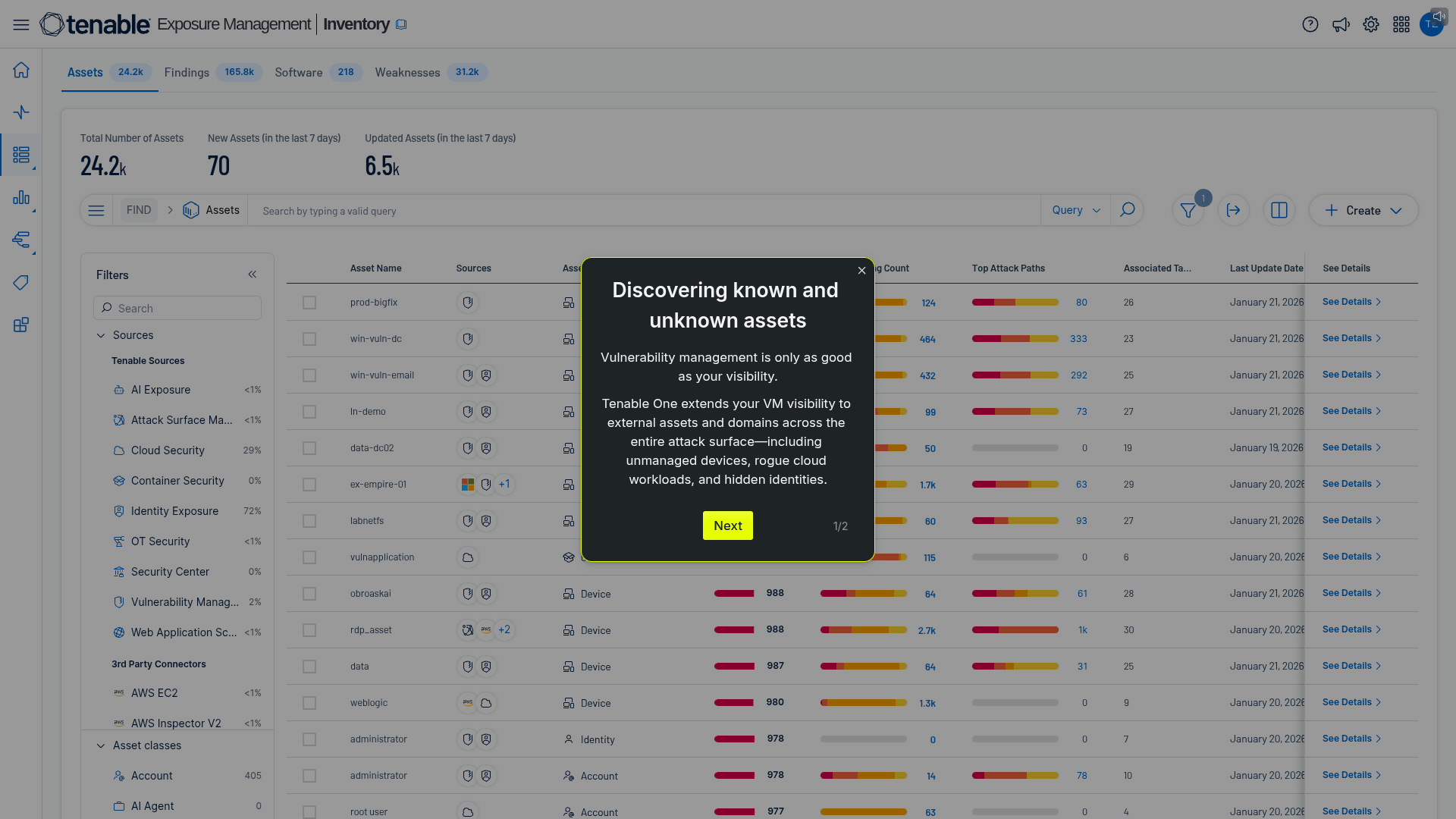1456x819 pixels.
Task: Click the attack paths severity bar for prod-bigfix
Action: coord(1015,303)
